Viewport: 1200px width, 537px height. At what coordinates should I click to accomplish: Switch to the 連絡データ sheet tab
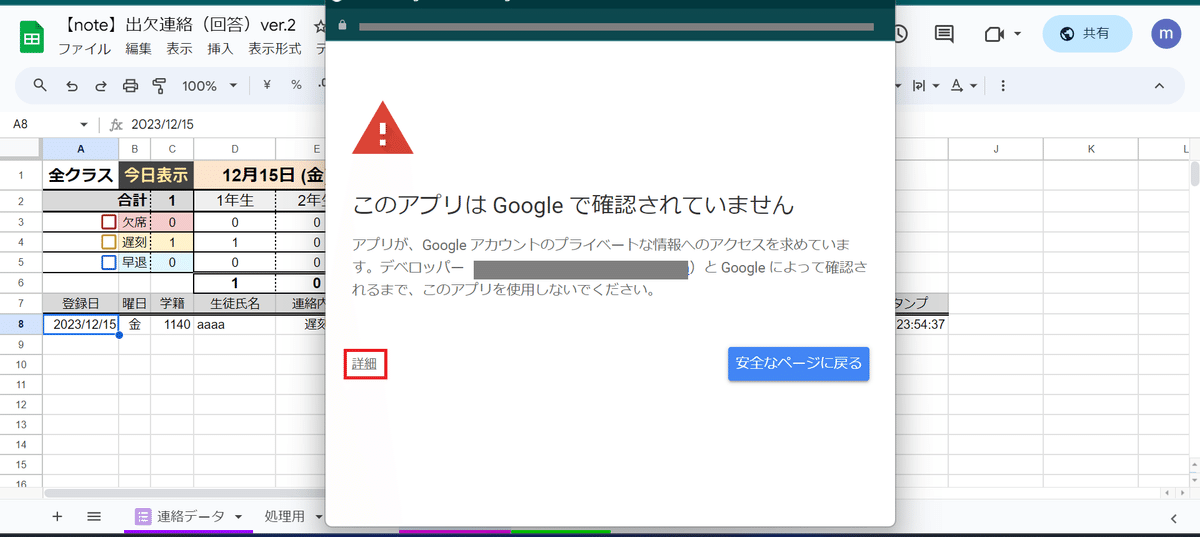pos(191,516)
